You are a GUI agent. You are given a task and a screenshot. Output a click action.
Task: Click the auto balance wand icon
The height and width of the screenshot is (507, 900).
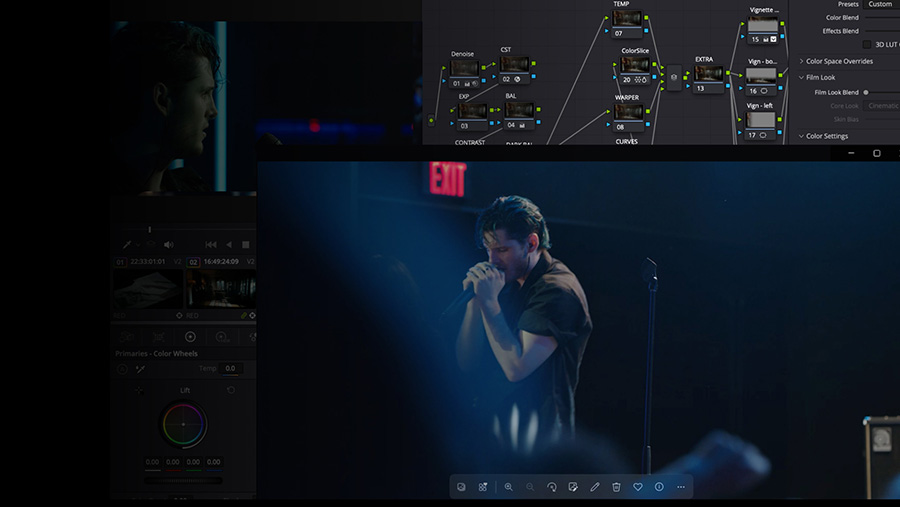(141, 369)
